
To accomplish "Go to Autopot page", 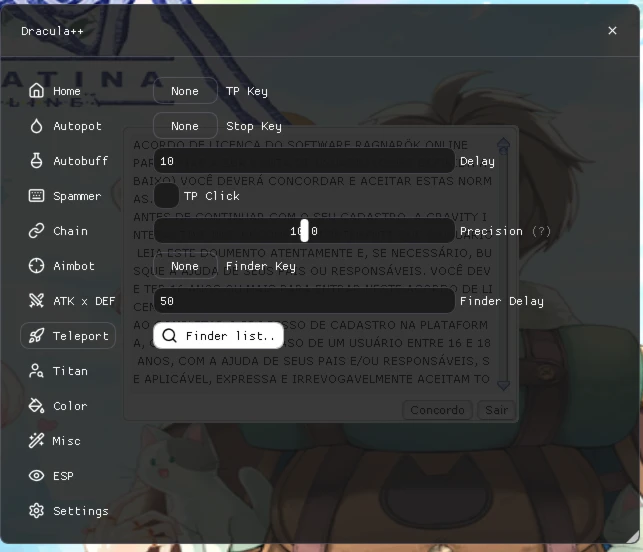I will coord(66,126).
